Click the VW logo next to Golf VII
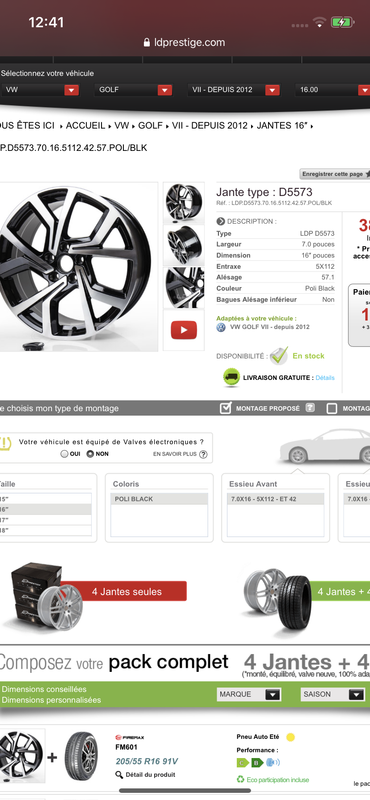 tap(221, 328)
